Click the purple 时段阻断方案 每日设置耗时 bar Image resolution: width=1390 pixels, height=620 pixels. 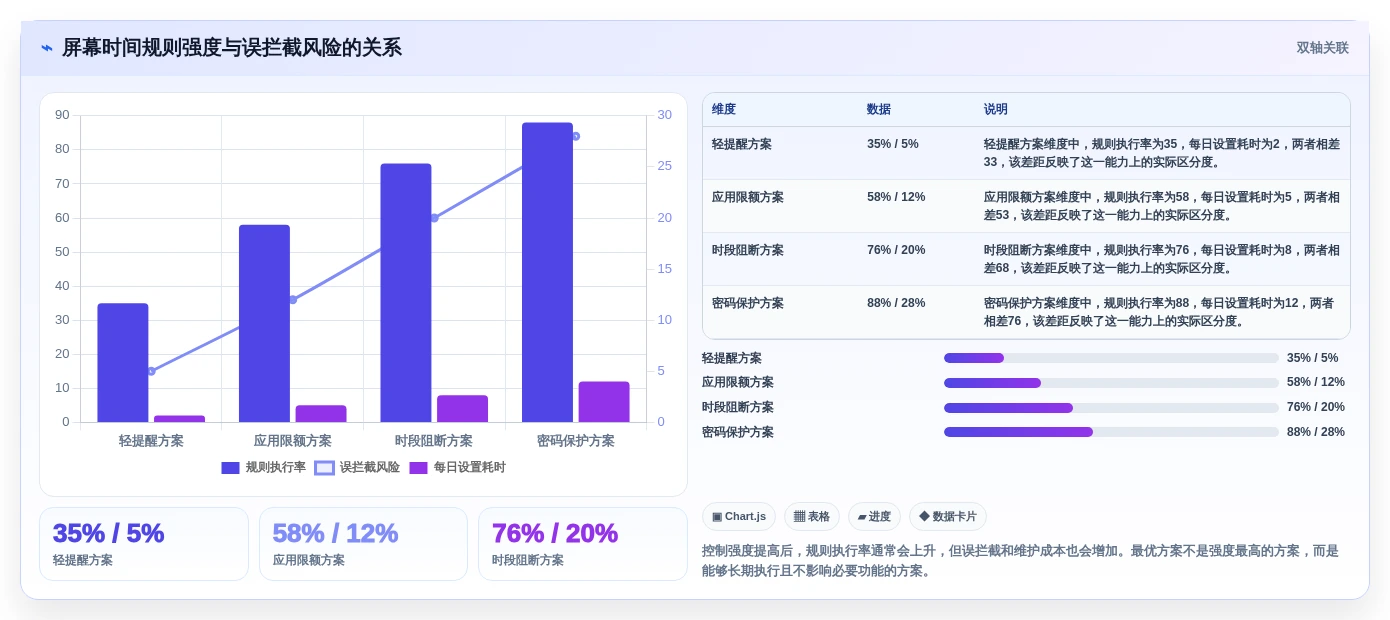(x=462, y=408)
